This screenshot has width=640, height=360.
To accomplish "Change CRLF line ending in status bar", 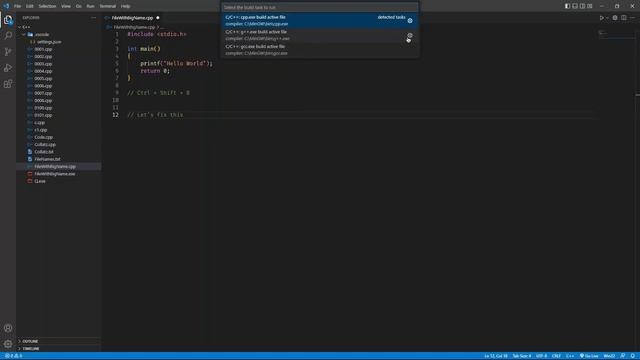I will pyautogui.click(x=556, y=356).
